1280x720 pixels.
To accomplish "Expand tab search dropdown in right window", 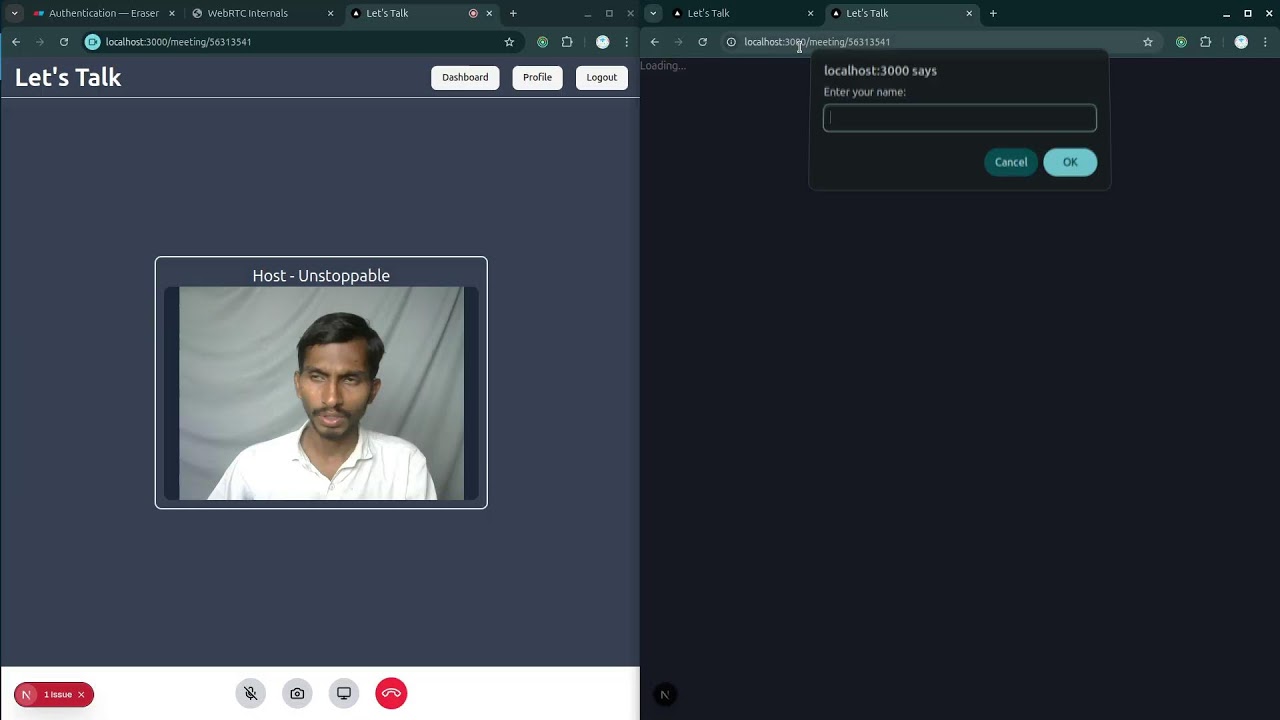I will 653,13.
